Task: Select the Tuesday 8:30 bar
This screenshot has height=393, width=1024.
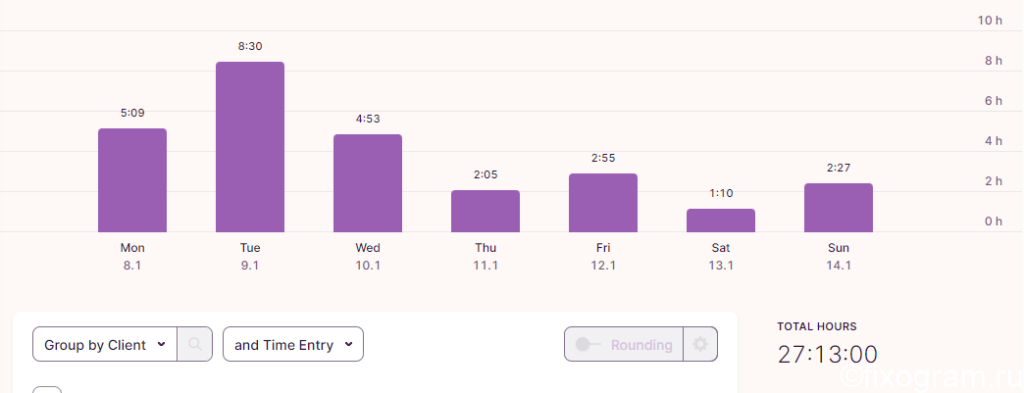Action: click(250, 147)
